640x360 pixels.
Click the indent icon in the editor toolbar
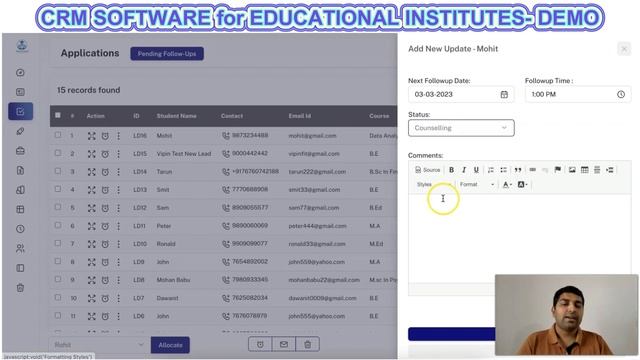coord(609,170)
